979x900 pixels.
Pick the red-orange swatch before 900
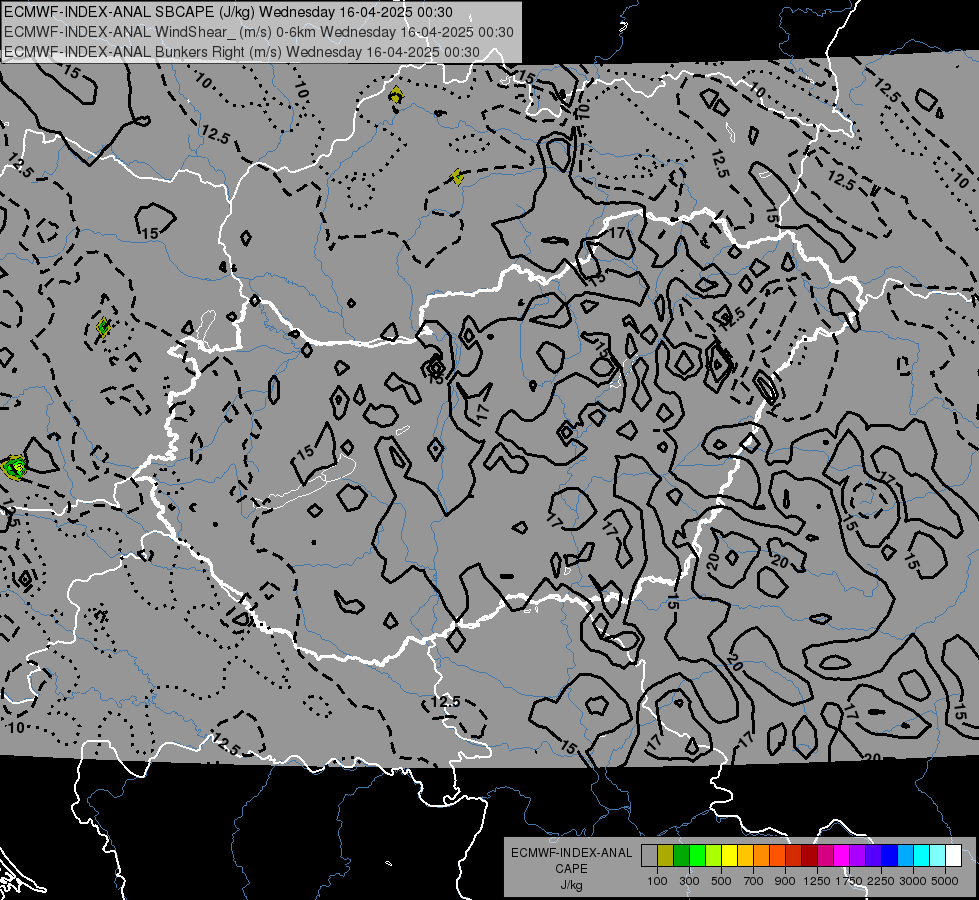(777, 856)
